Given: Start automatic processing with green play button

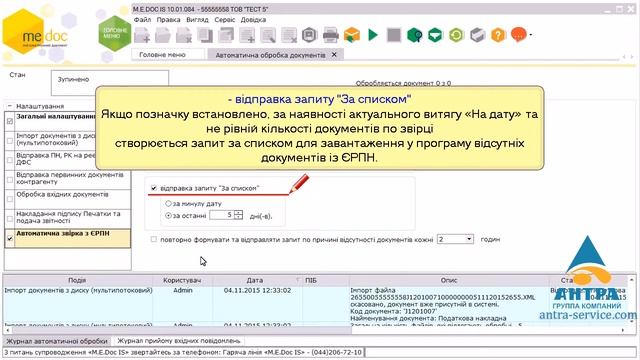Looking at the screenshot, I should click(x=373, y=35).
